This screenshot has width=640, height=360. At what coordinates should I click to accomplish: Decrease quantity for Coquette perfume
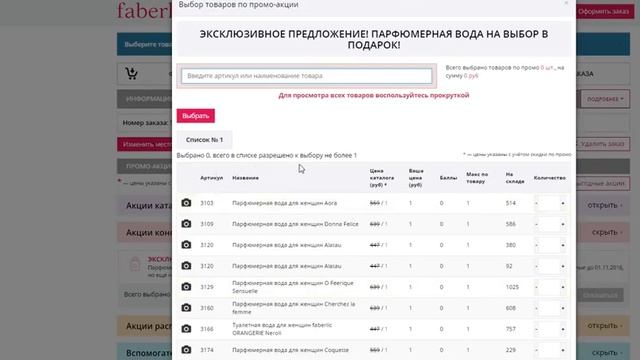[536, 350]
